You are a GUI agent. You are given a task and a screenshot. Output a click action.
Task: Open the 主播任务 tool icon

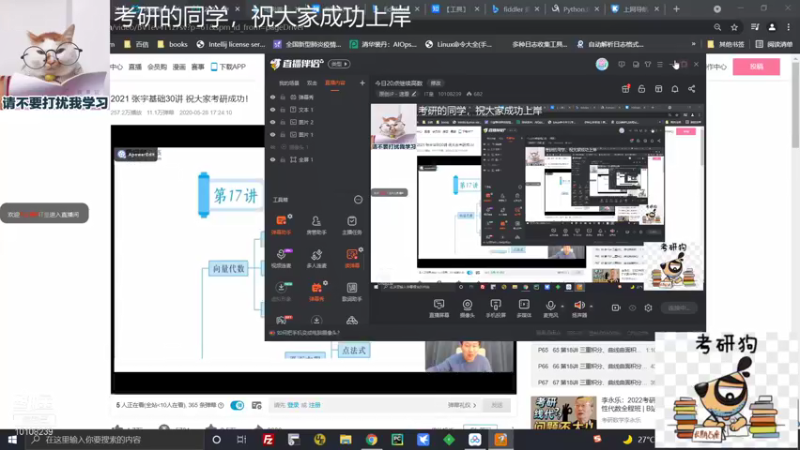coord(352,224)
